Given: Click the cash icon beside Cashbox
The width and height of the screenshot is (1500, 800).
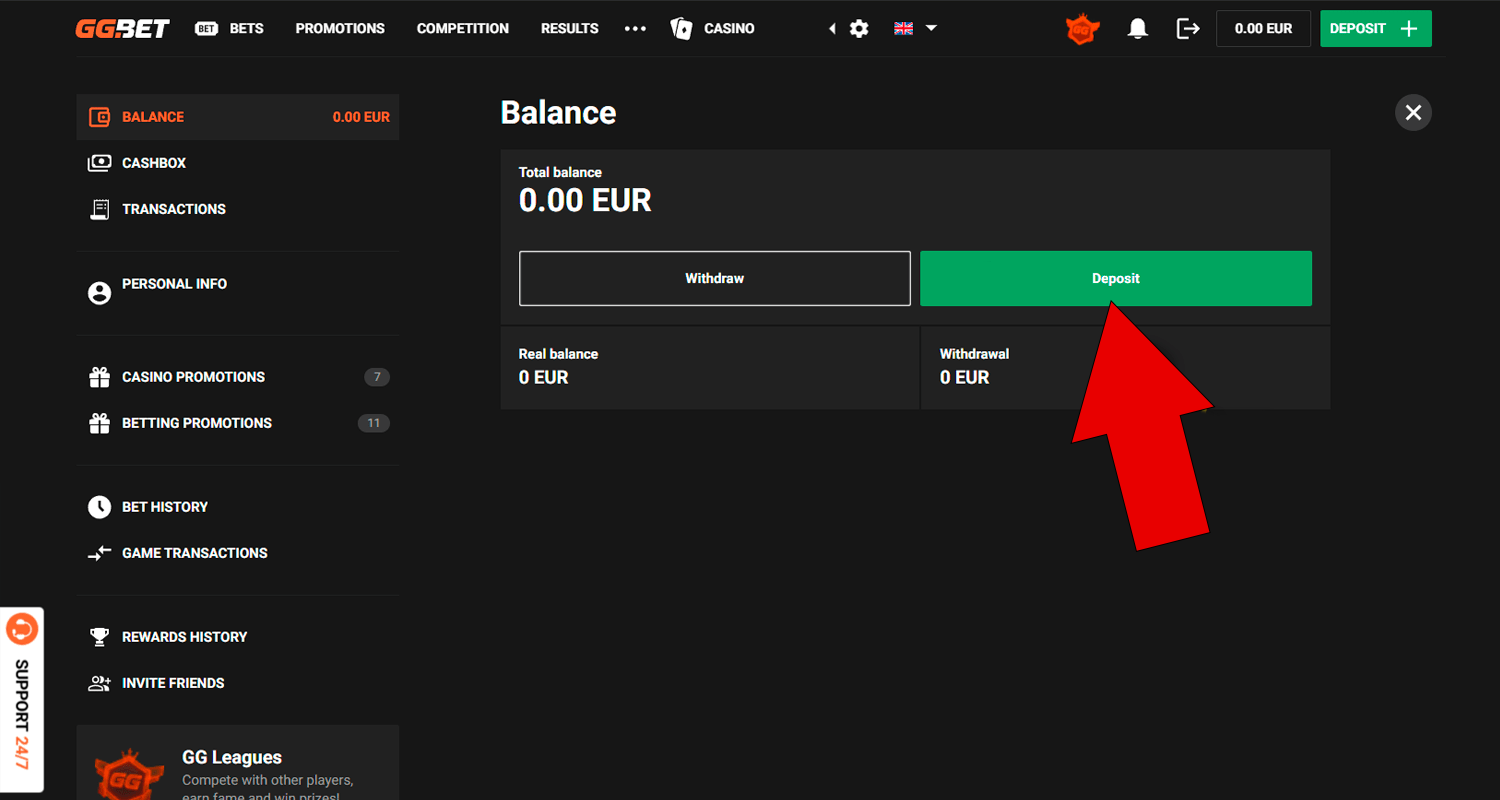Looking at the screenshot, I should point(99,163).
